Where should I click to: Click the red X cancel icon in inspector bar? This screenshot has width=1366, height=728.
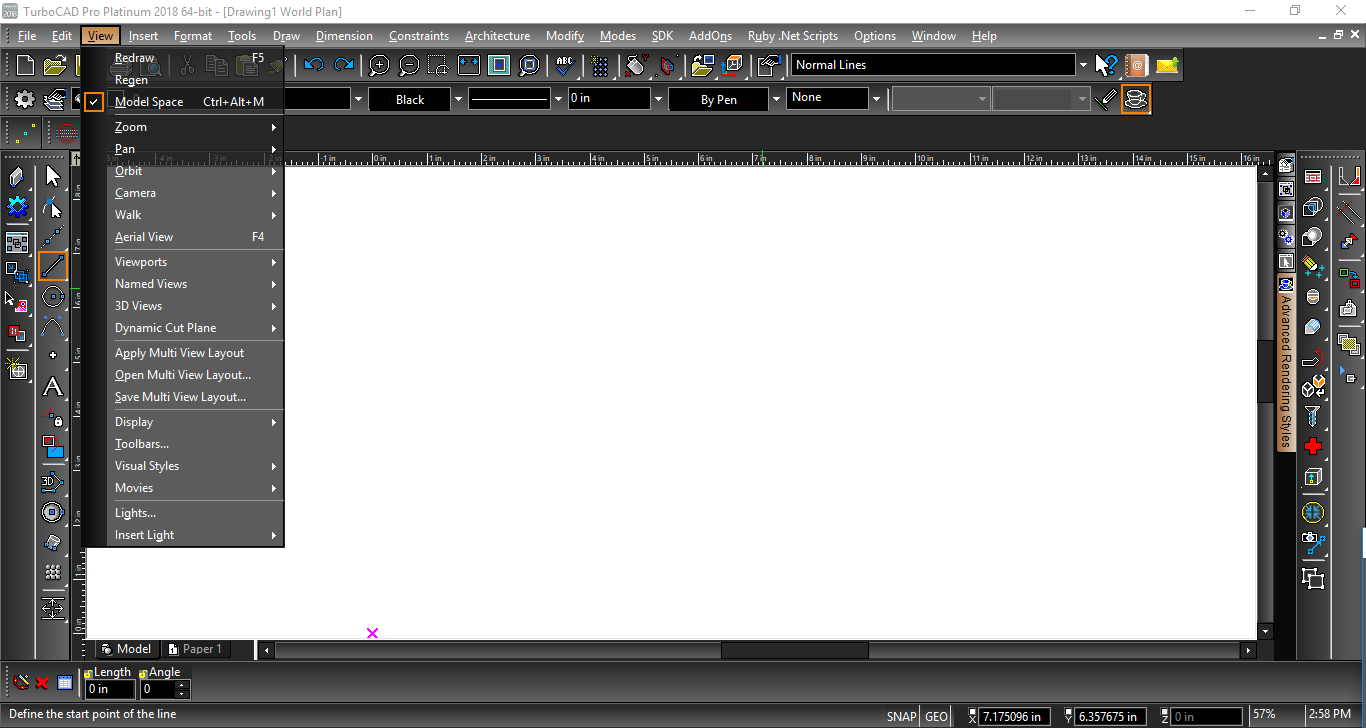click(x=43, y=683)
